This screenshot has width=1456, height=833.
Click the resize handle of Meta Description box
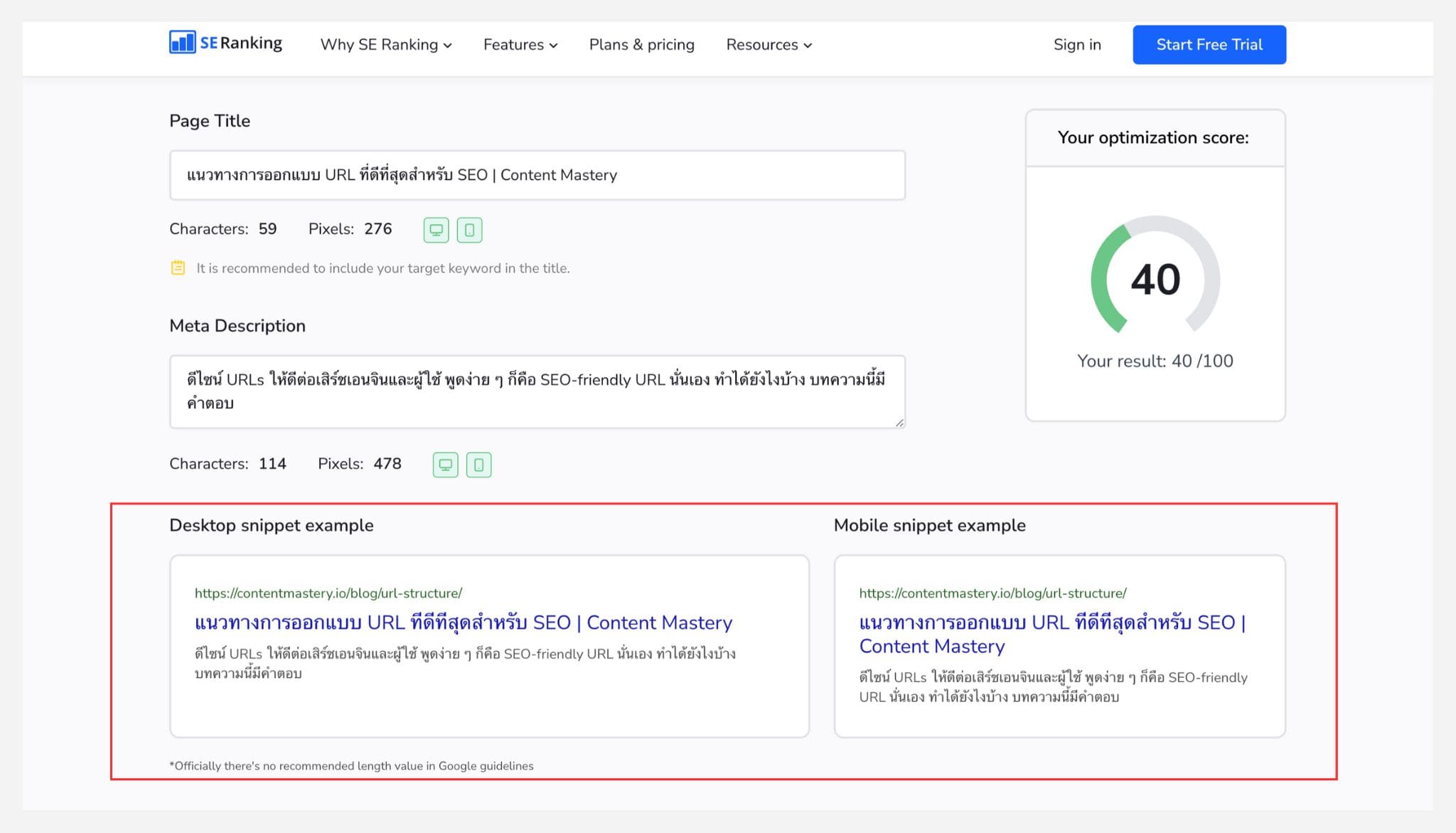[899, 423]
